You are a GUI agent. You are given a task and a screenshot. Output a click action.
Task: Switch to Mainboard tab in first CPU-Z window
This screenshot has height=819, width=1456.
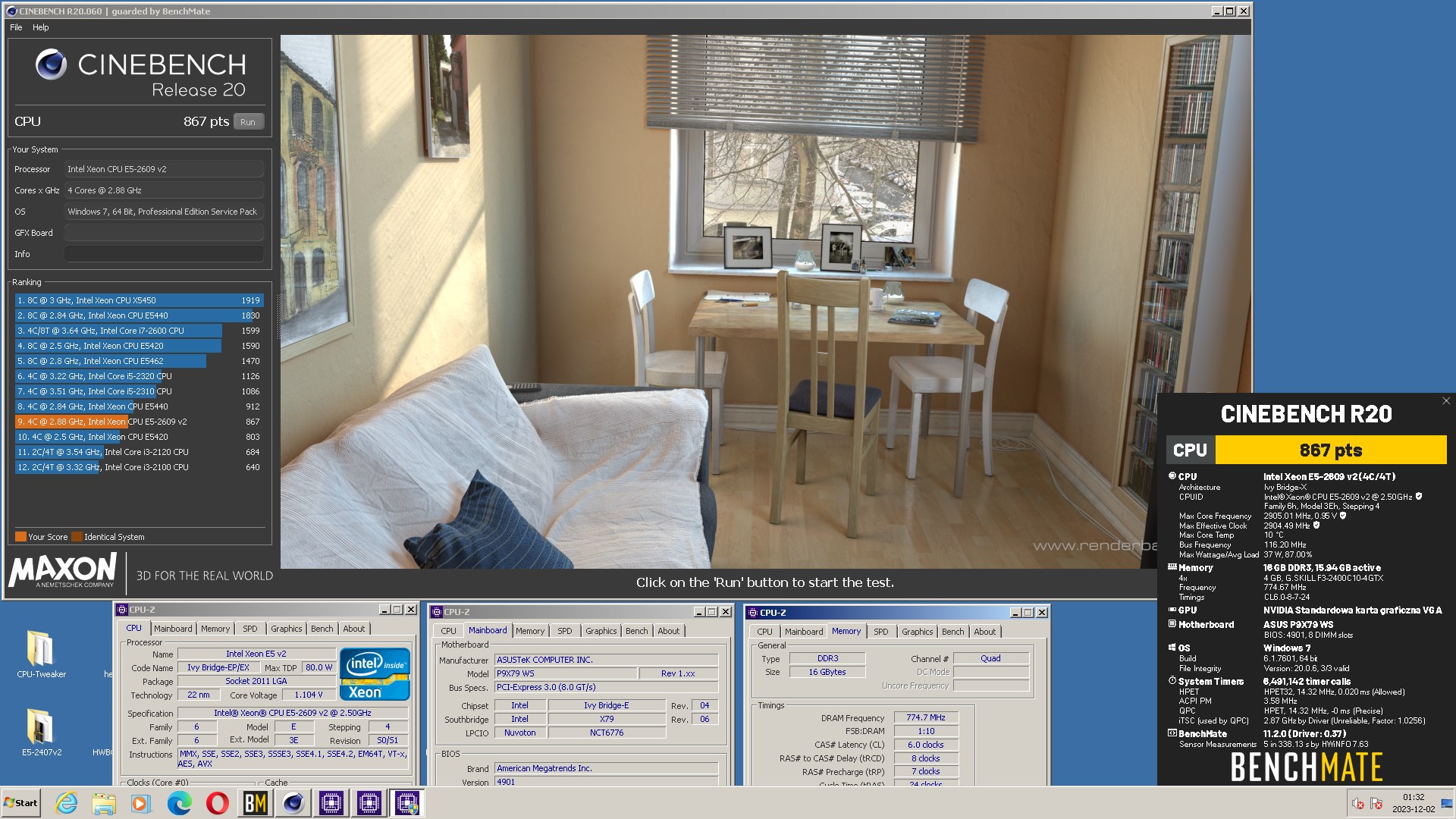point(173,629)
